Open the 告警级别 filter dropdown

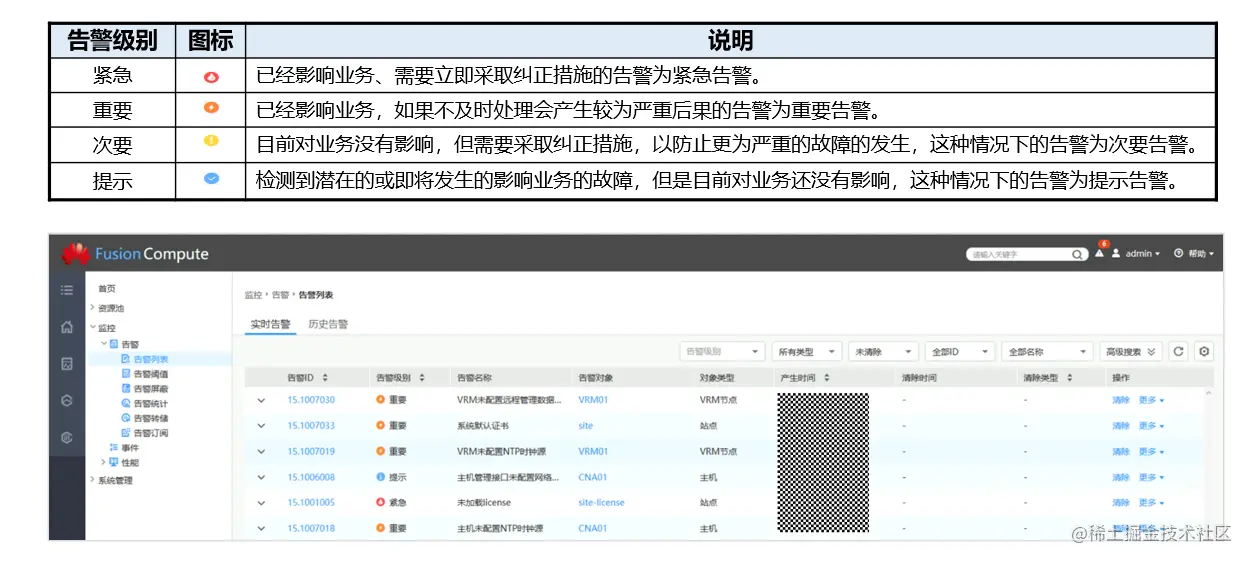click(x=722, y=352)
